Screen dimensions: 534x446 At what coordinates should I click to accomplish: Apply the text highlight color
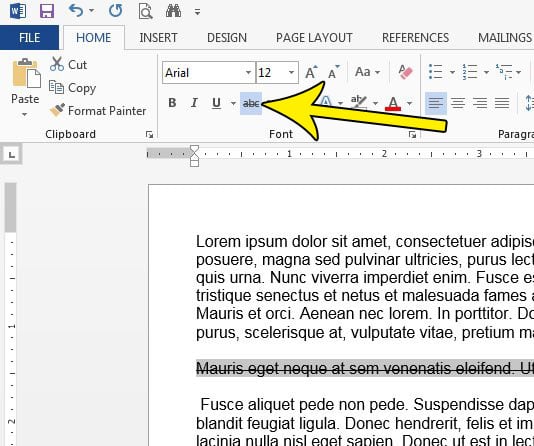point(359,103)
